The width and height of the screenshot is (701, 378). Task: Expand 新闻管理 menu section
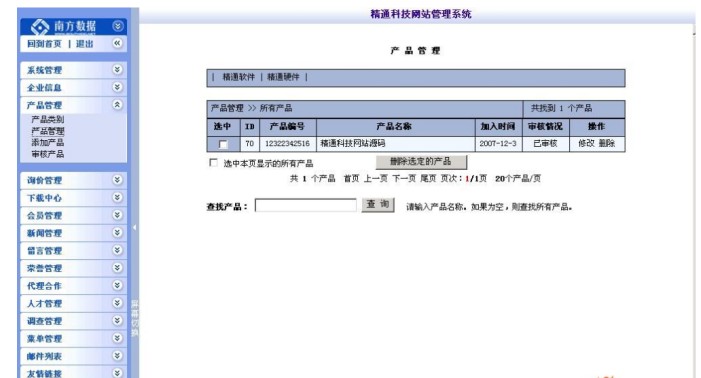(x=73, y=233)
